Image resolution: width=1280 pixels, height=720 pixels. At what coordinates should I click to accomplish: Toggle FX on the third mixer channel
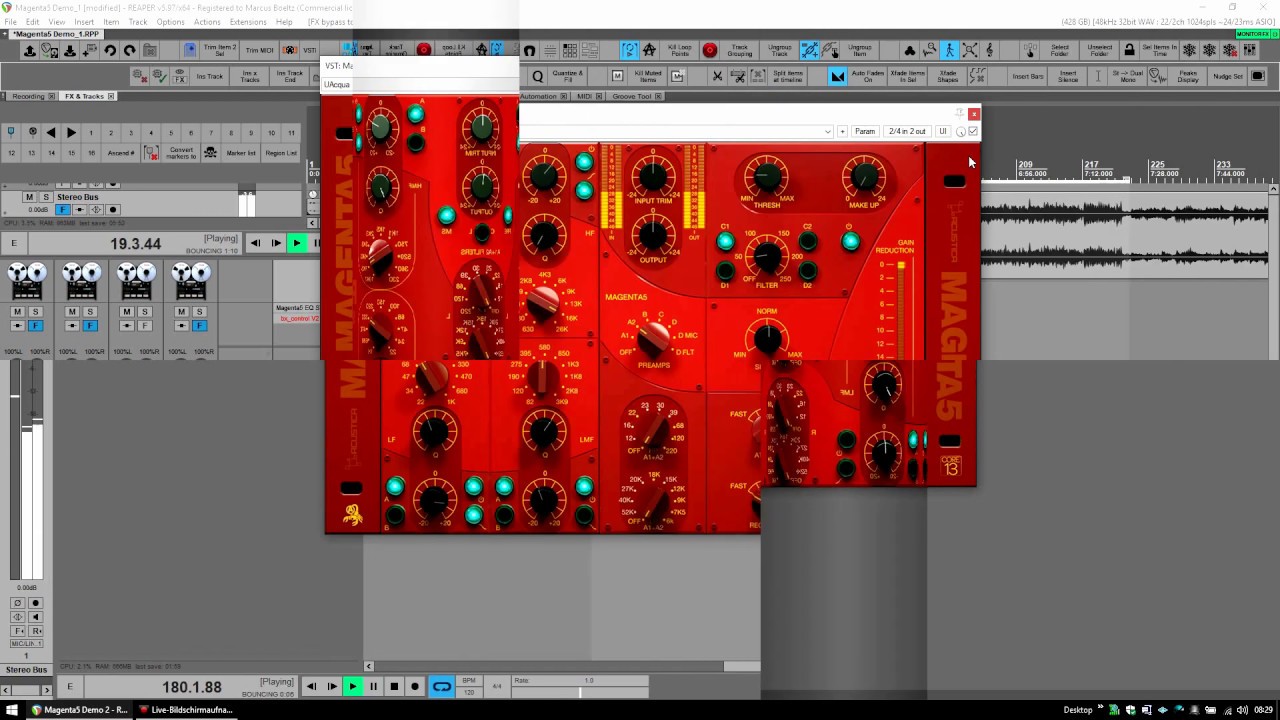click(144, 326)
